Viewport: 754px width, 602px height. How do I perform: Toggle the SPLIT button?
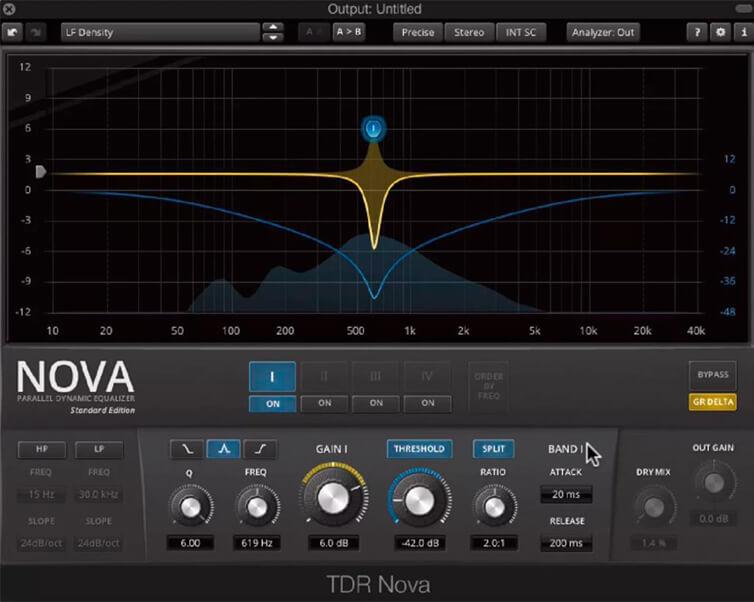click(493, 449)
